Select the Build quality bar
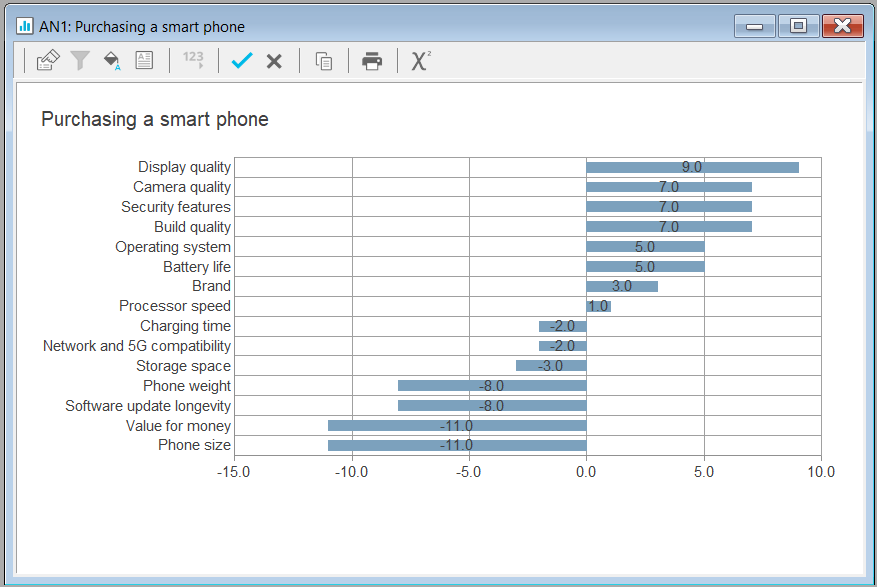Screen dimensions: 877x587 coord(669,226)
